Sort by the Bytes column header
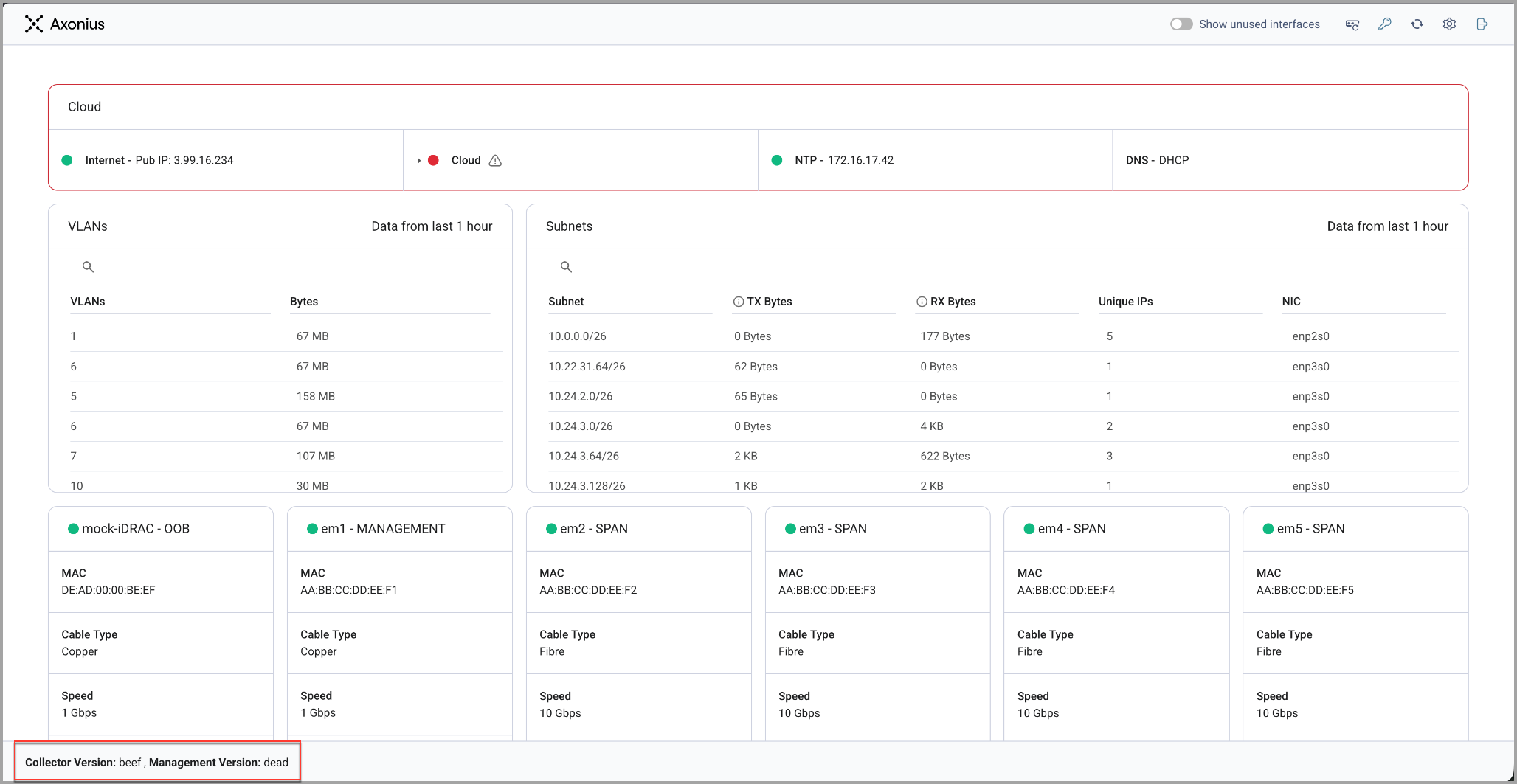The image size is (1517, 784). [x=304, y=302]
